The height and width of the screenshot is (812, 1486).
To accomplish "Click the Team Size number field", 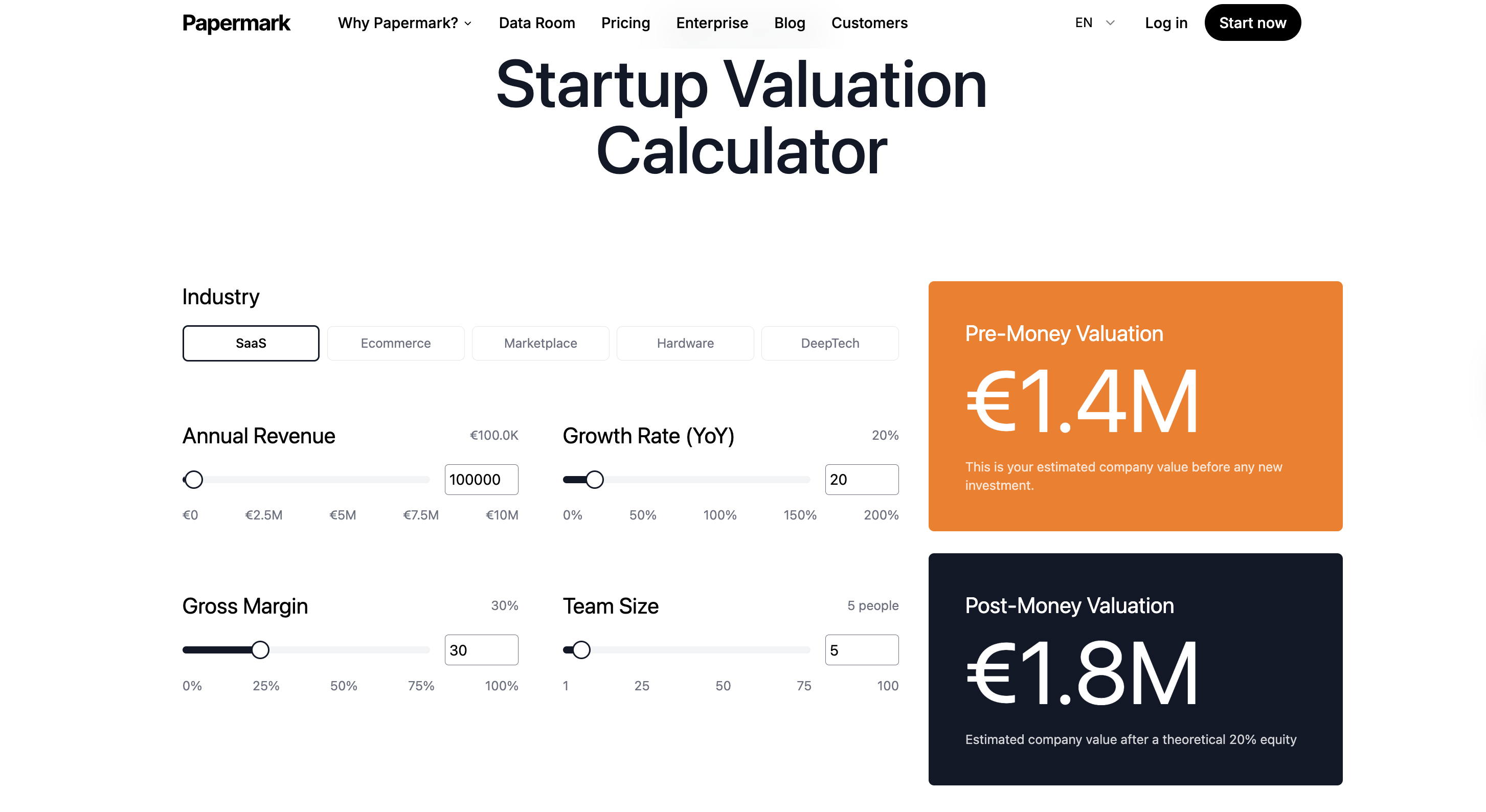I will pos(861,650).
